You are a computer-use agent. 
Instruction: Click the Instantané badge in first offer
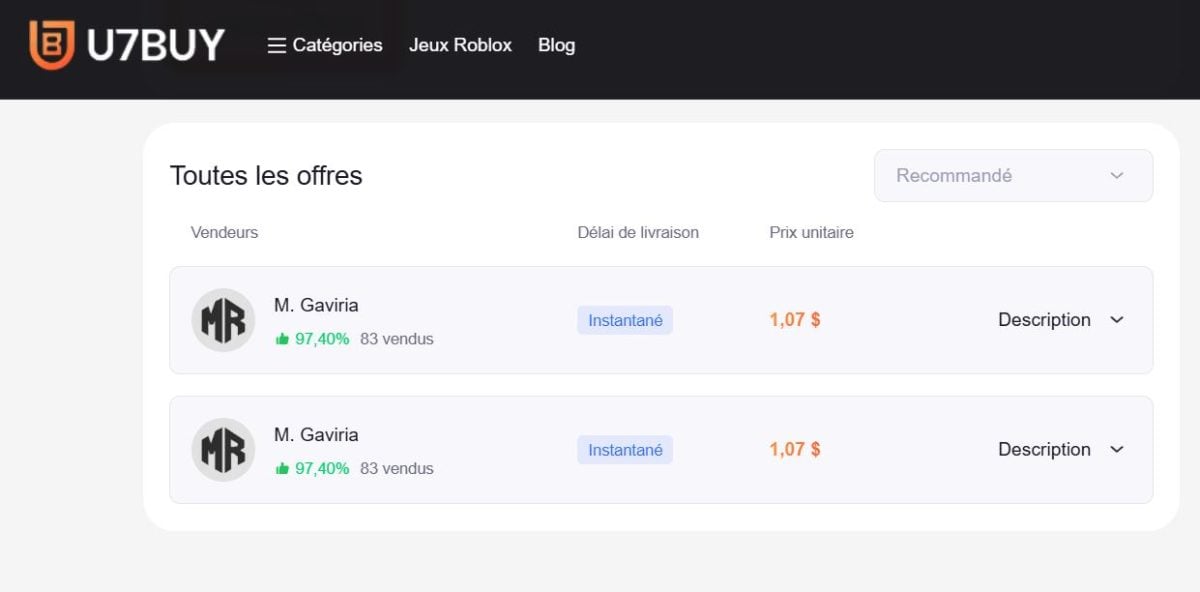point(625,320)
